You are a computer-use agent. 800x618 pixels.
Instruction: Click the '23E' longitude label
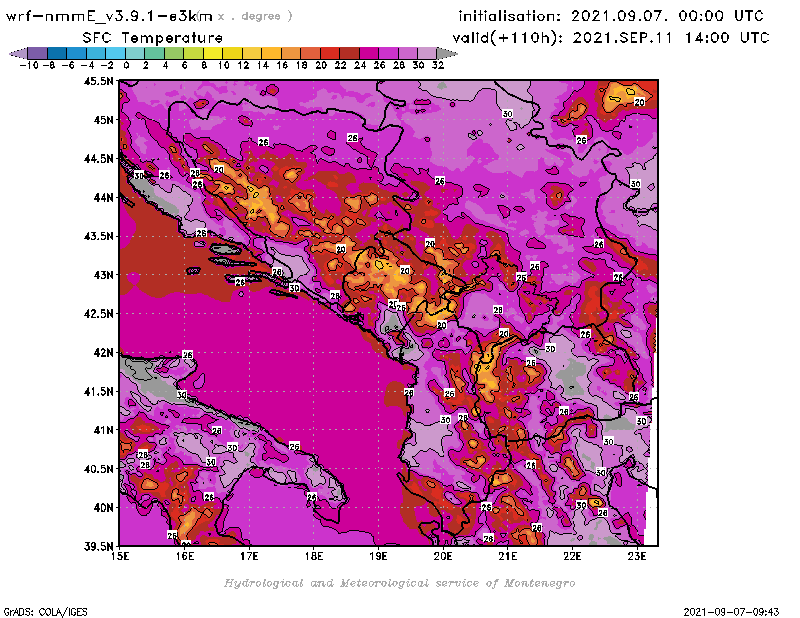tap(637, 556)
